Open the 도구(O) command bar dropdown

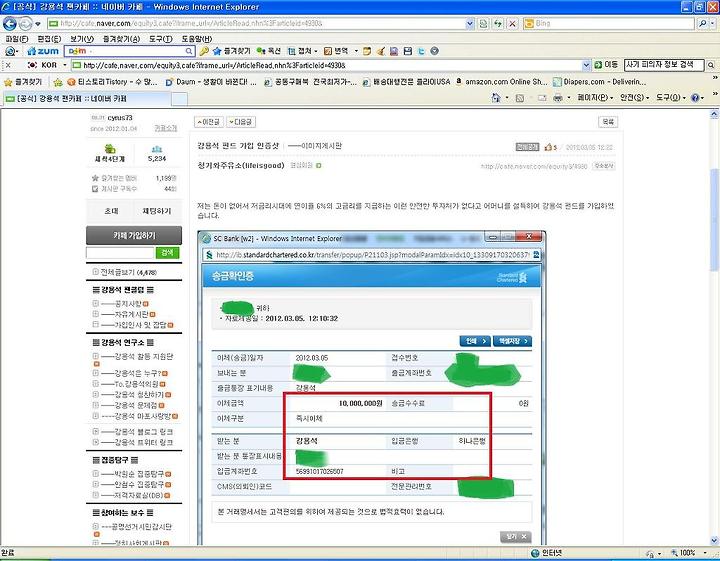coord(670,98)
